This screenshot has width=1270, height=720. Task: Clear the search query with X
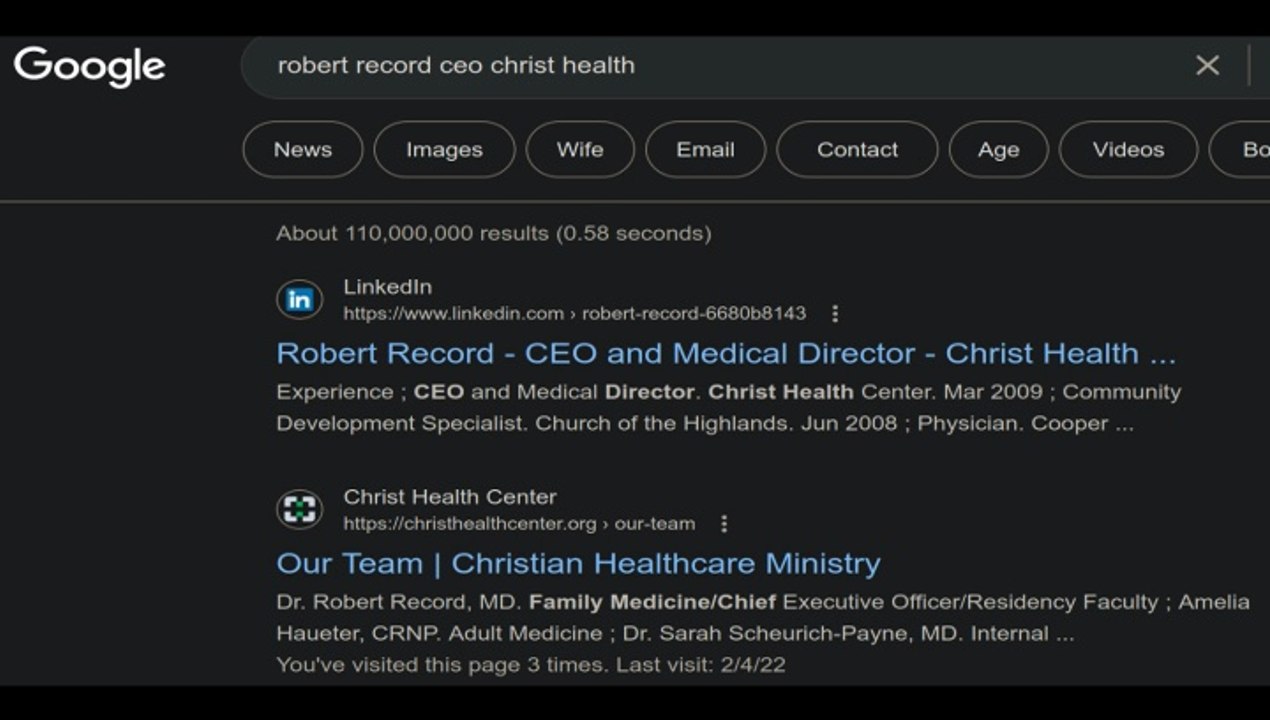(1207, 65)
